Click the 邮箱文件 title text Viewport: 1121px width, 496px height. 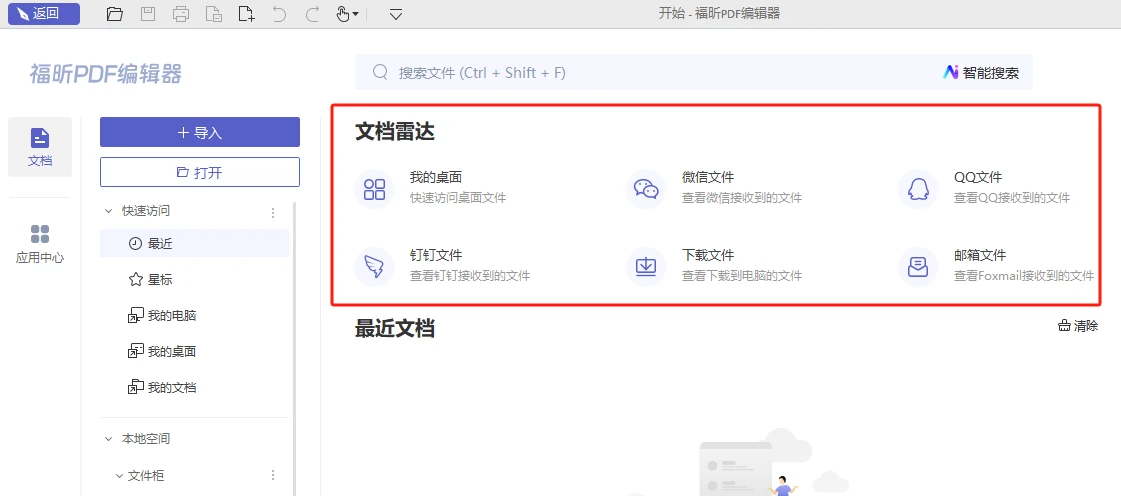[x=979, y=255]
